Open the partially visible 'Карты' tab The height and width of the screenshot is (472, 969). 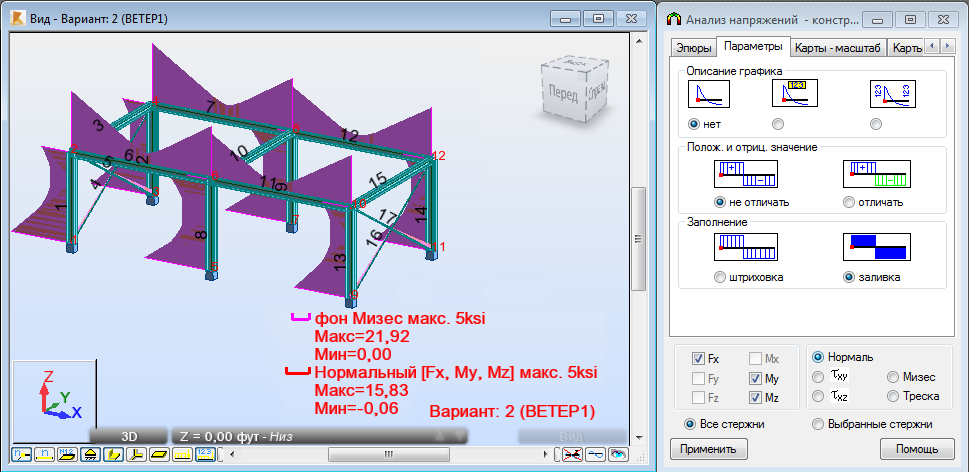pyautogui.click(x=907, y=48)
